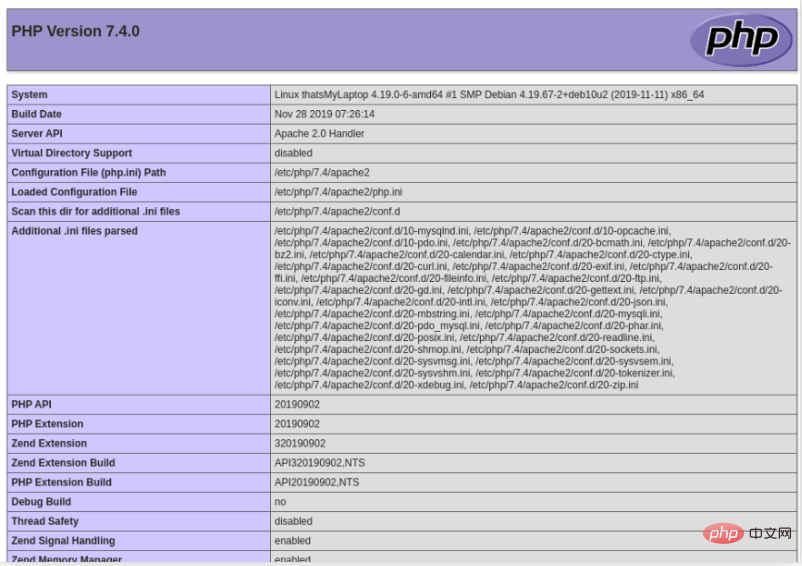Screen dimensions: 802x566
Task: Click 'Virtual Directory Support' label
Action: click(72, 153)
